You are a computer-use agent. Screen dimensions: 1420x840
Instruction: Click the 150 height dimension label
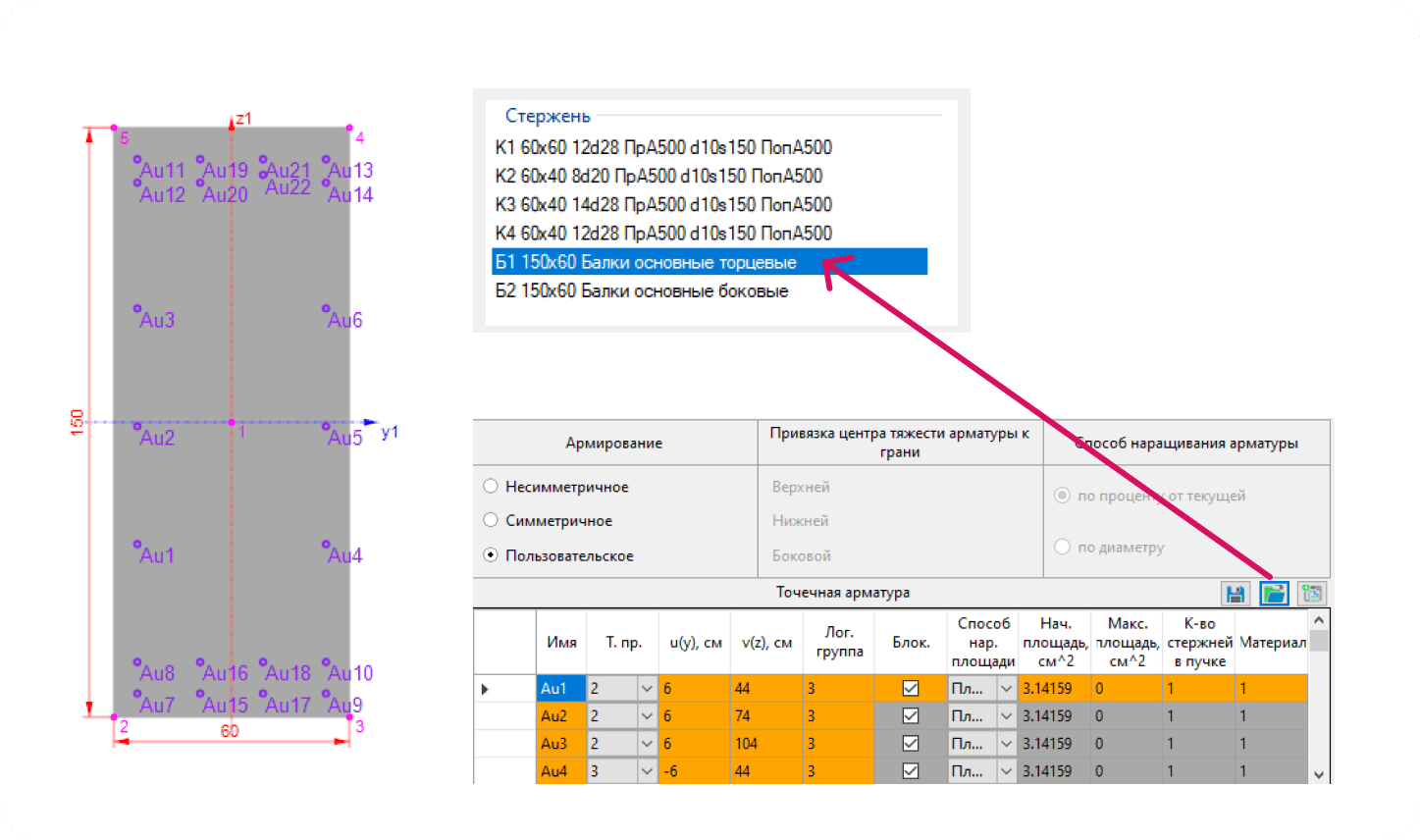77,422
